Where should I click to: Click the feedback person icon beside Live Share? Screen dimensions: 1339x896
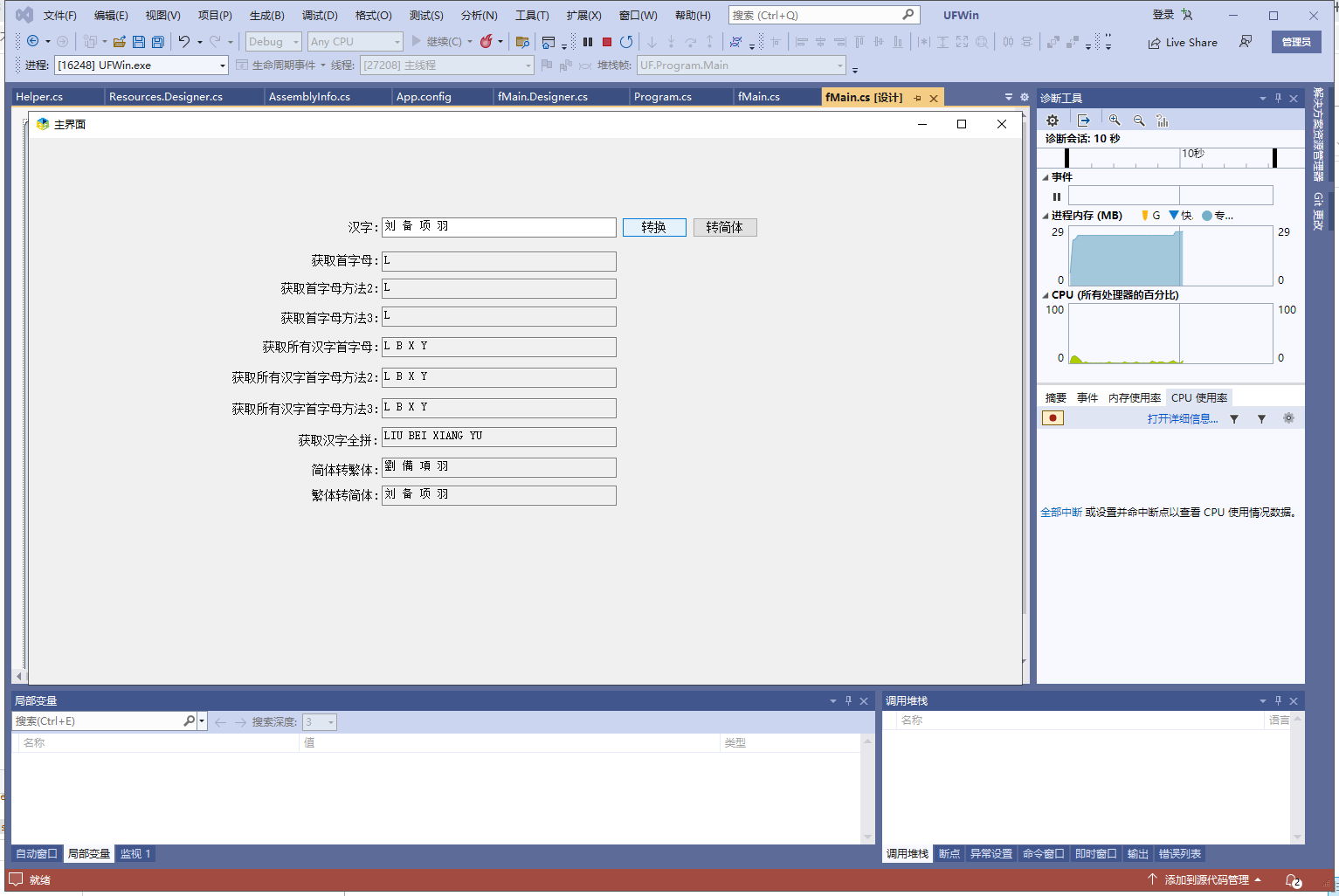tap(1246, 41)
